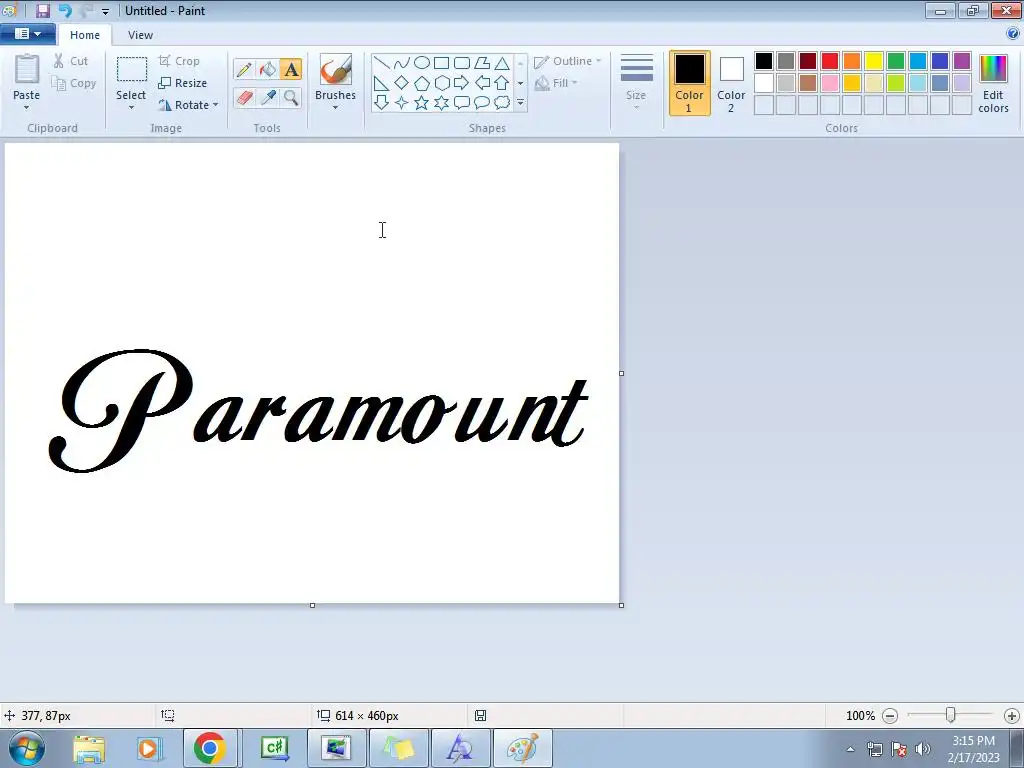Click the Paste button
The width and height of the screenshot is (1024, 768).
tap(26, 77)
